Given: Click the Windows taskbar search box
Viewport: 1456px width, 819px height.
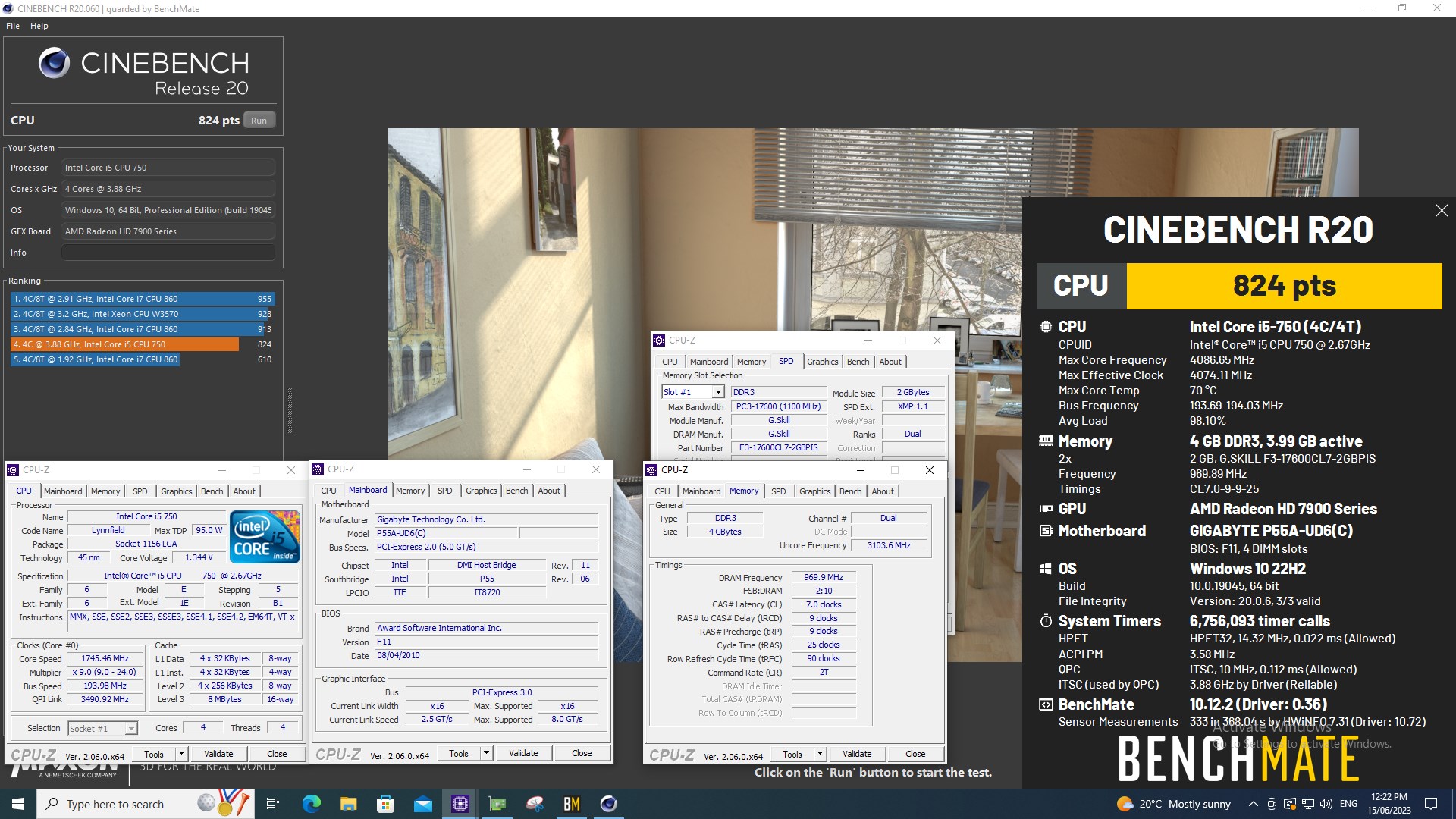Looking at the screenshot, I should (x=146, y=804).
